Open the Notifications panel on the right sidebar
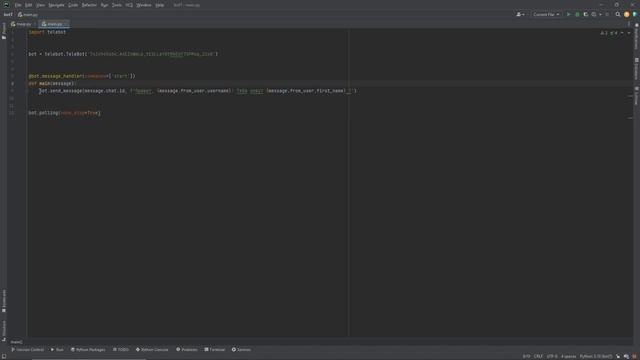 click(636, 36)
